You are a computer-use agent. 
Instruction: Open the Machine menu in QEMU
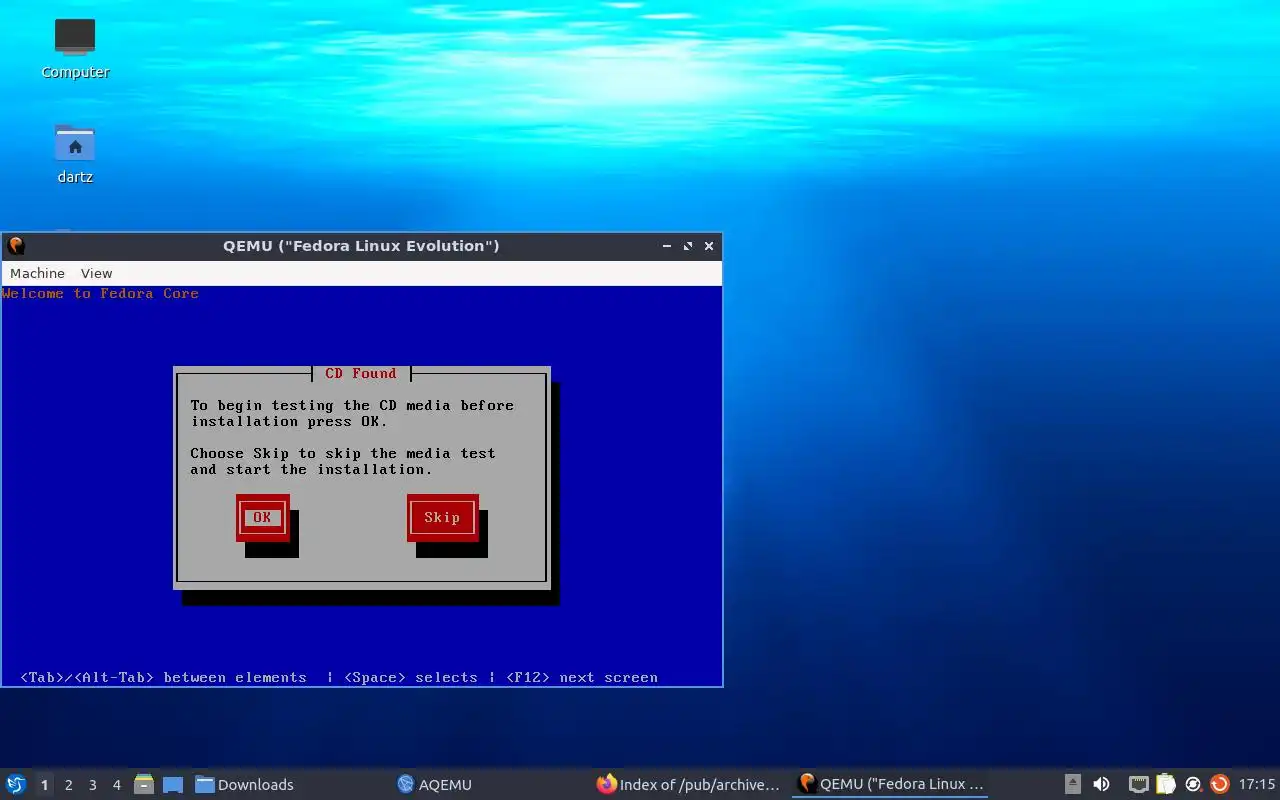point(37,273)
